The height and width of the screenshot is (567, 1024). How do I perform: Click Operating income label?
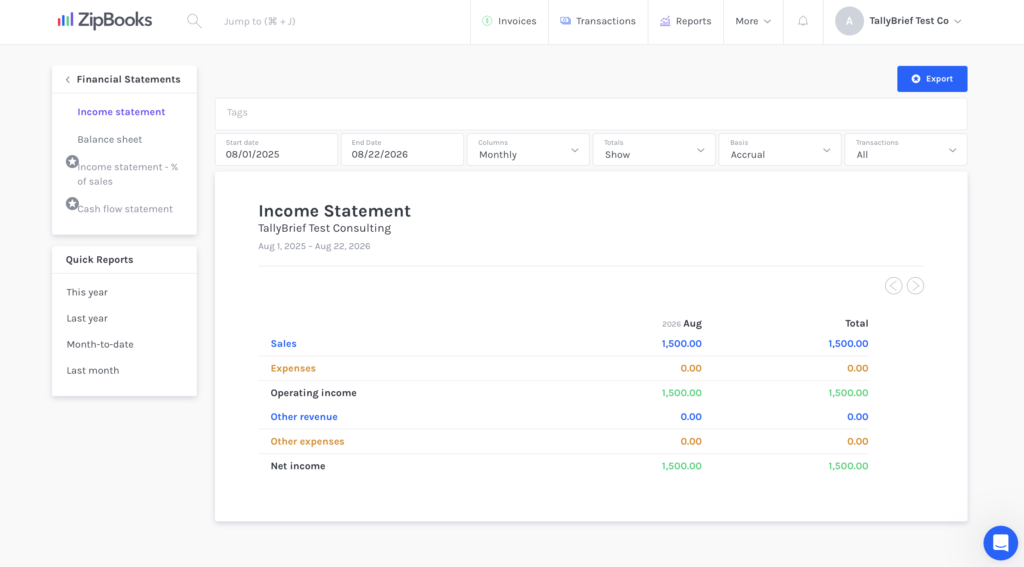pos(313,393)
